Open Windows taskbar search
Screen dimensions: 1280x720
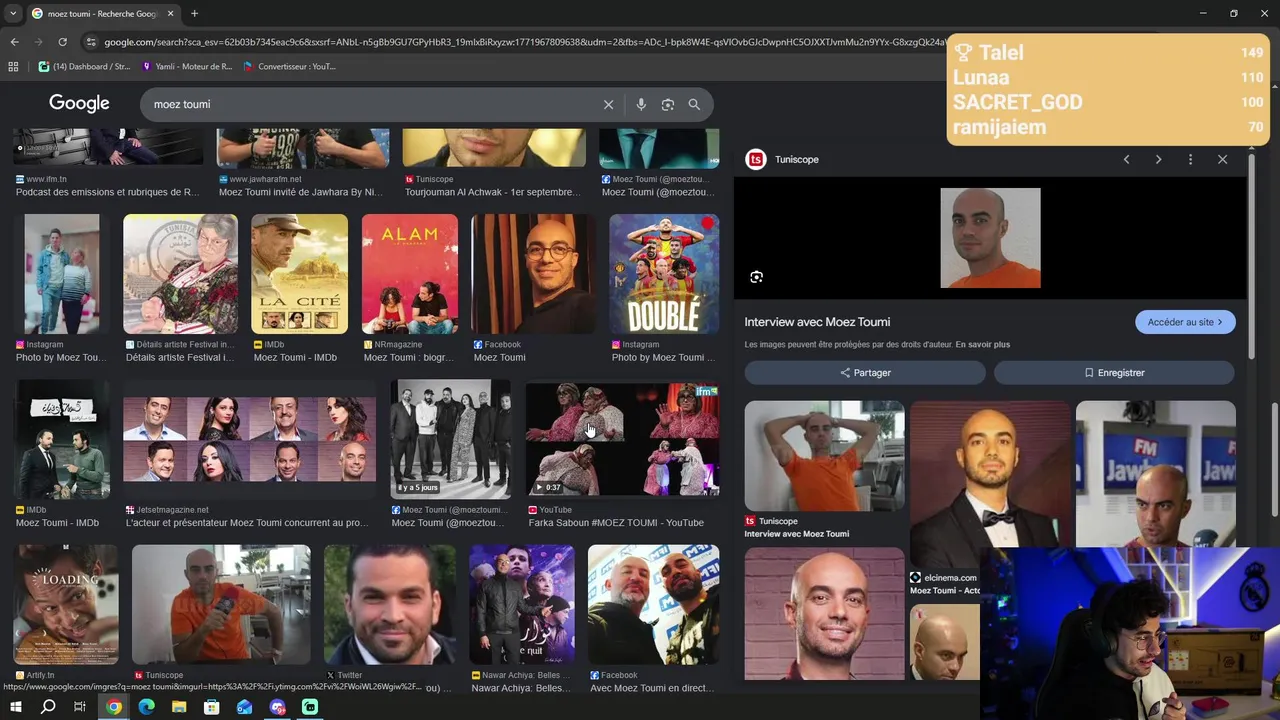click(x=48, y=707)
